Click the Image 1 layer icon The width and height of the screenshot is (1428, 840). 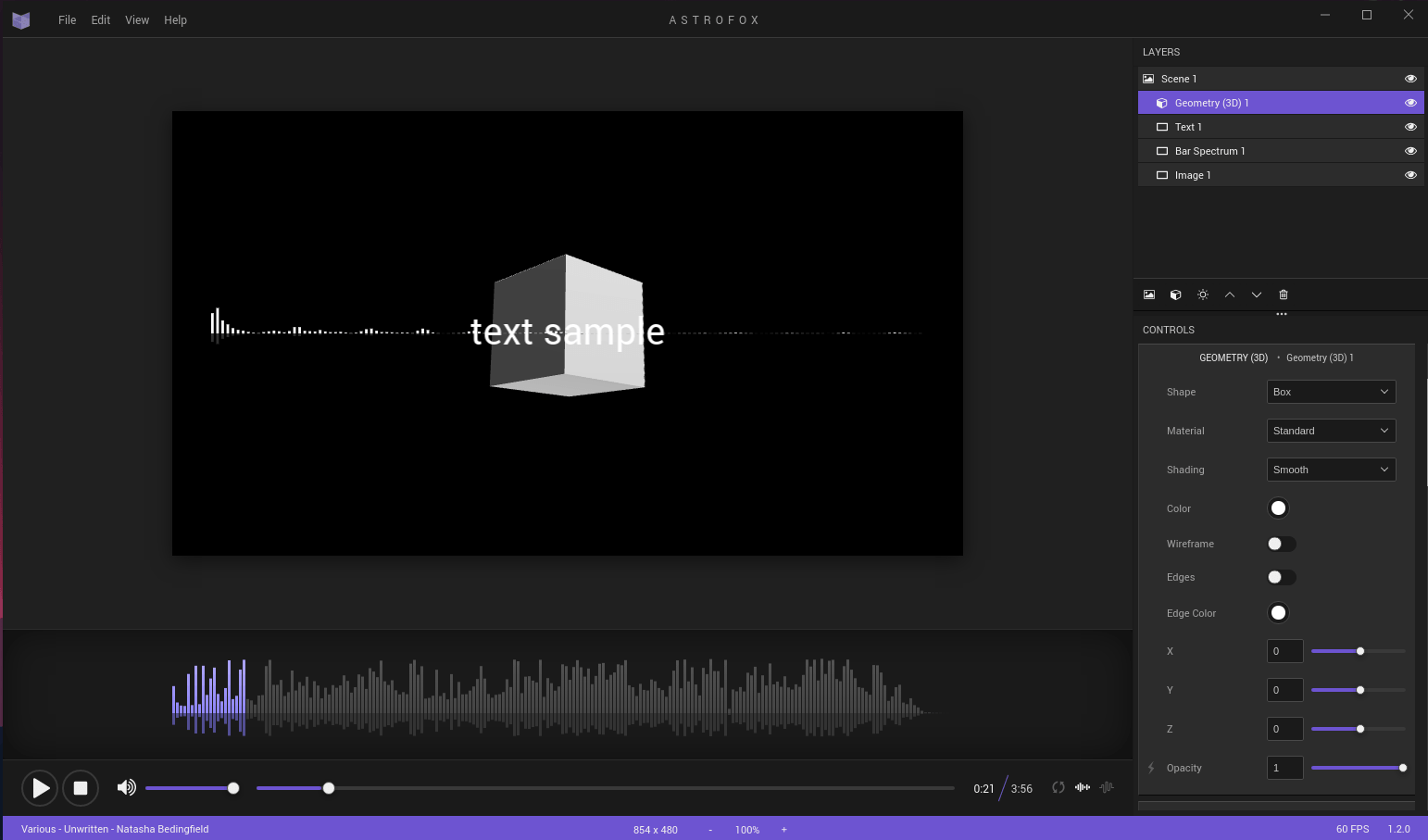tap(1162, 175)
